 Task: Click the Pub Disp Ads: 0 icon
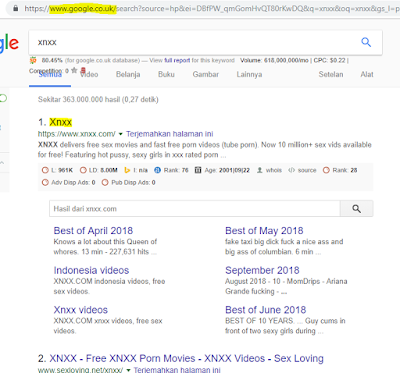[x=105, y=183]
